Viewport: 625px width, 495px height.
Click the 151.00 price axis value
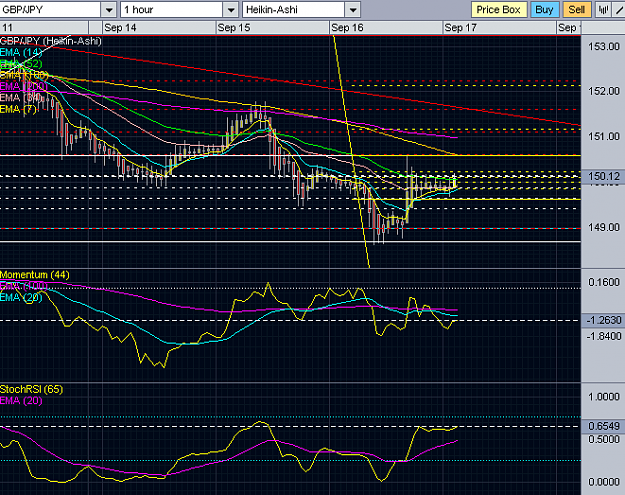point(604,137)
